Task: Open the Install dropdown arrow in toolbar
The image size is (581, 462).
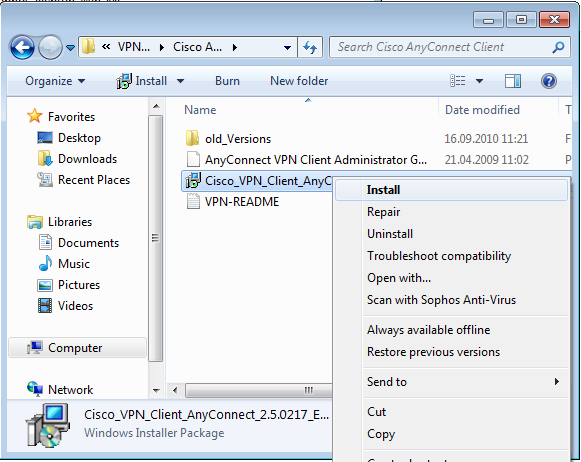Action: 180,81
